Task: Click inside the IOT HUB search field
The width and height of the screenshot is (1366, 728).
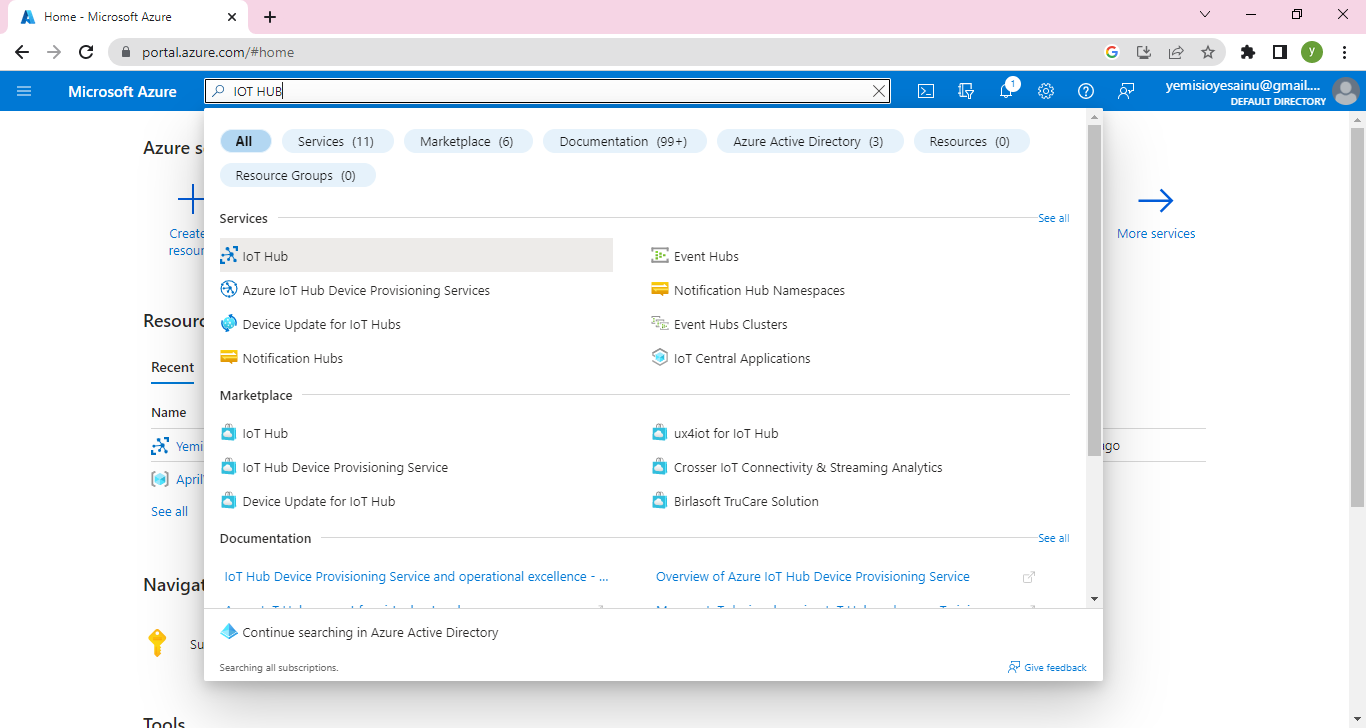Action: click(x=550, y=91)
